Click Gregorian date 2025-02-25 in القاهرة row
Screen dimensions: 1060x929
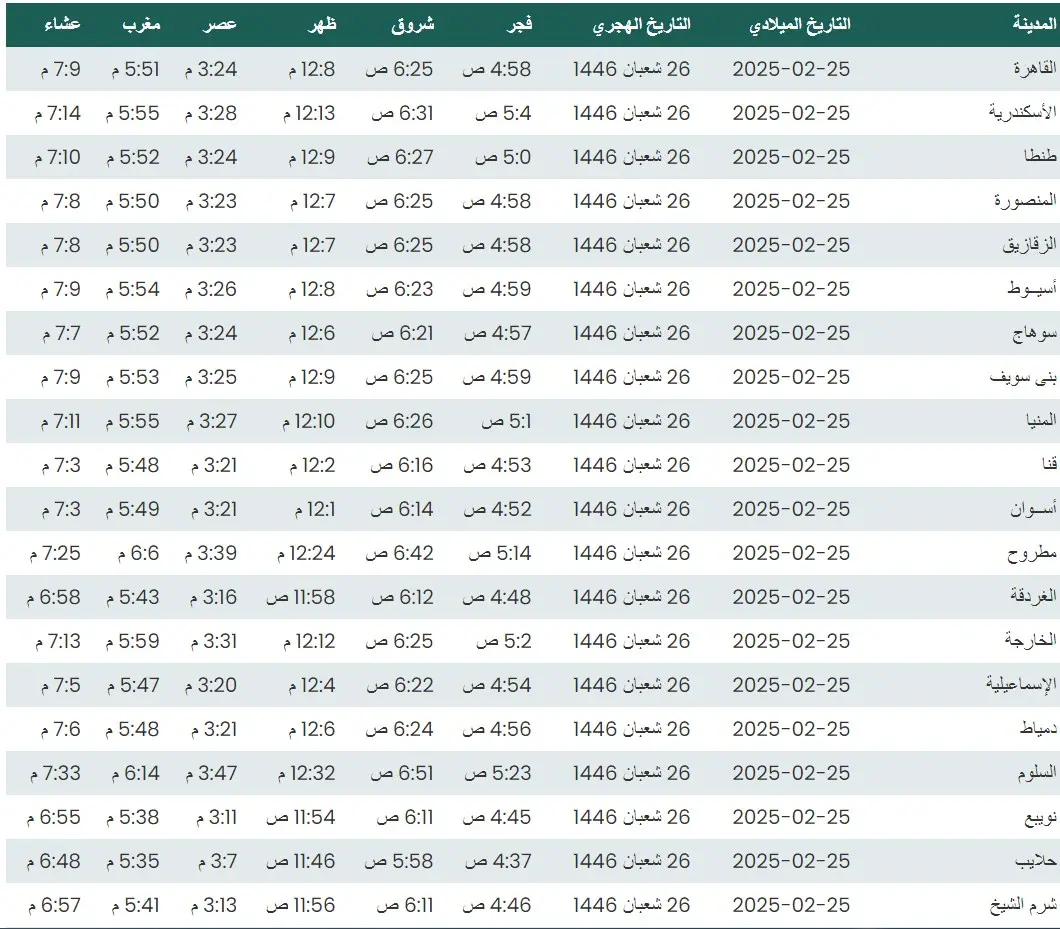click(x=791, y=69)
